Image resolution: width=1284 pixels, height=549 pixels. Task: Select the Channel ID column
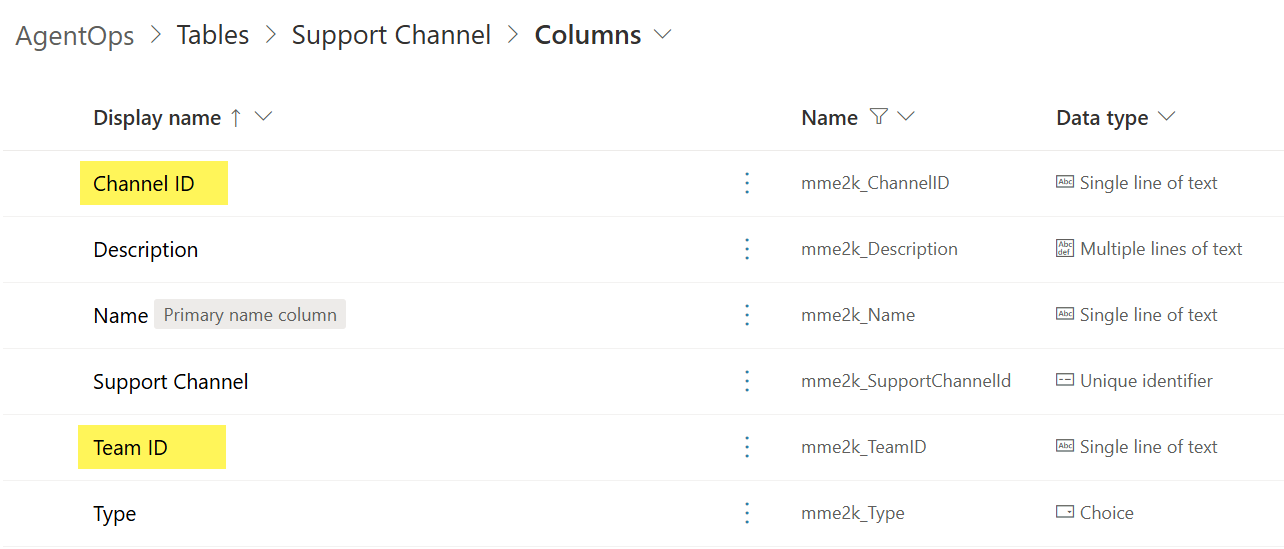[144, 184]
